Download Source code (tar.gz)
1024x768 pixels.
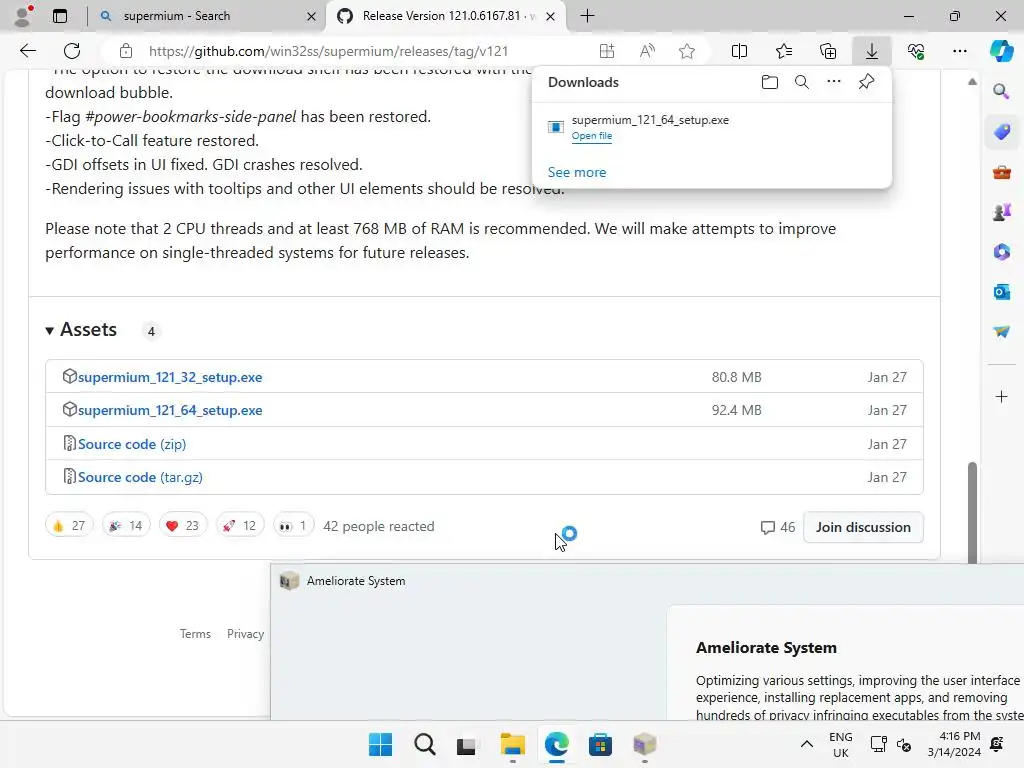[x=140, y=477]
